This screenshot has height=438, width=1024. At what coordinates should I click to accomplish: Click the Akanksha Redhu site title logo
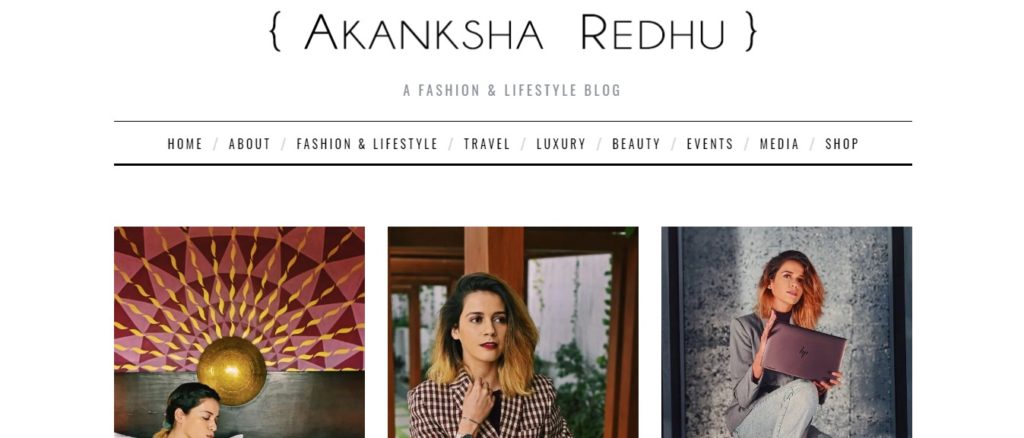point(513,31)
